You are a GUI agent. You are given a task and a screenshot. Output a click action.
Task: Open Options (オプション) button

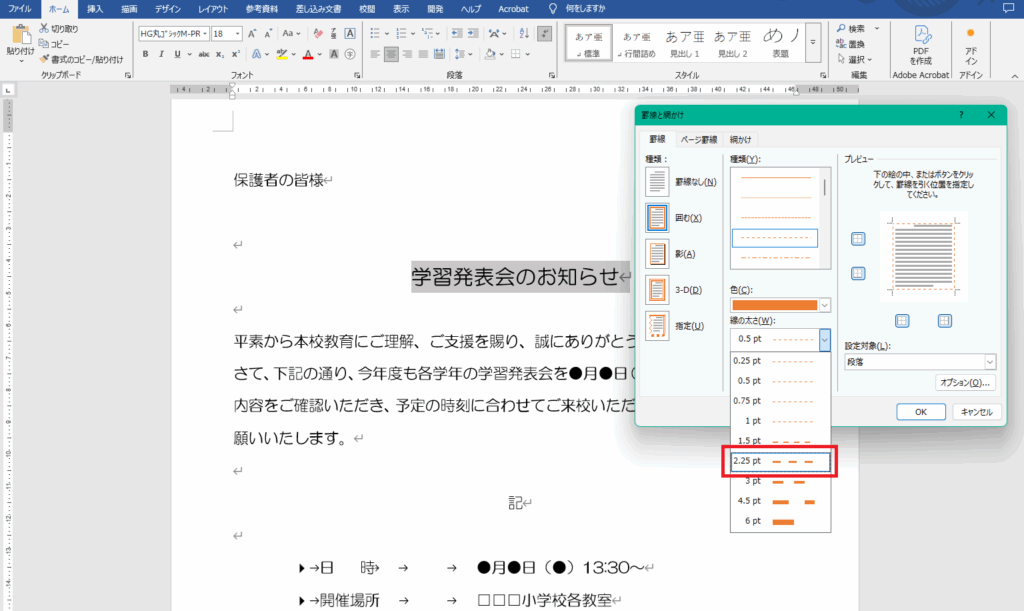965,383
